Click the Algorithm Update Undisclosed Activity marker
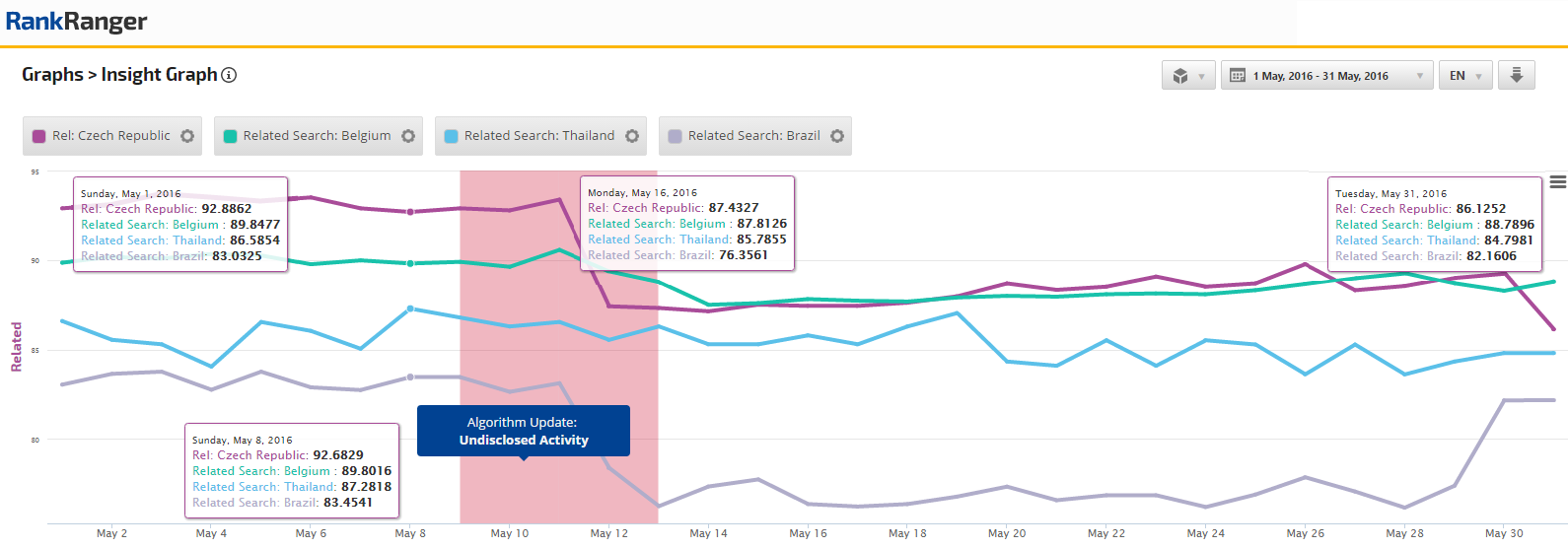Screen dimensions: 1568x549 coord(523,431)
